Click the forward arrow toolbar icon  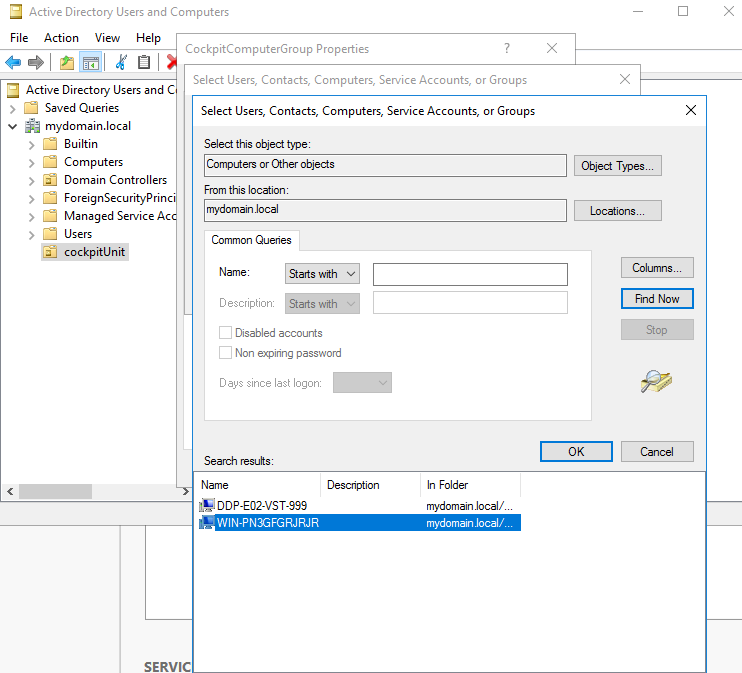36,62
